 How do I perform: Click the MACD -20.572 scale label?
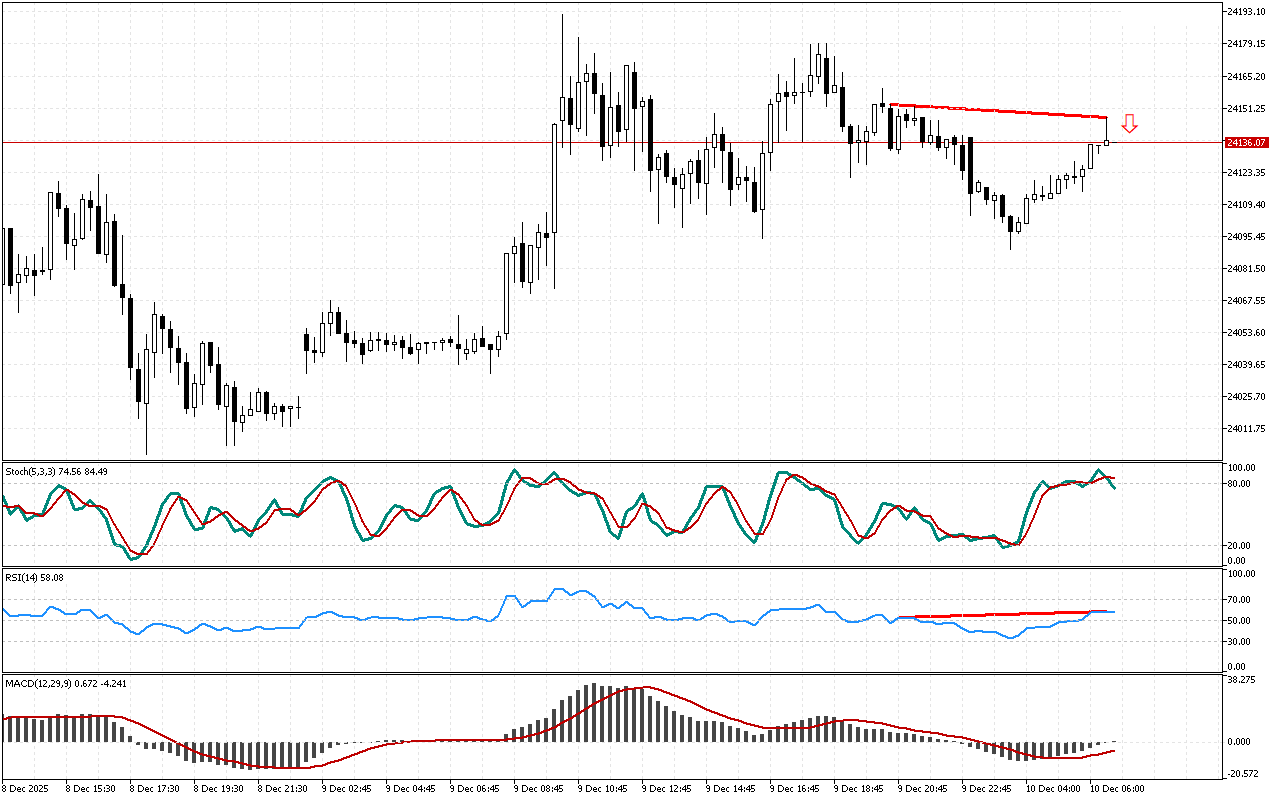tap(1242, 774)
